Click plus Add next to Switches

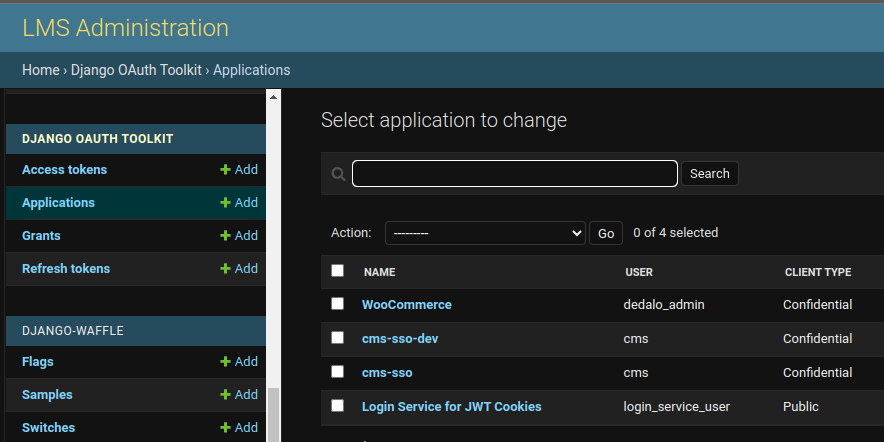(x=239, y=427)
